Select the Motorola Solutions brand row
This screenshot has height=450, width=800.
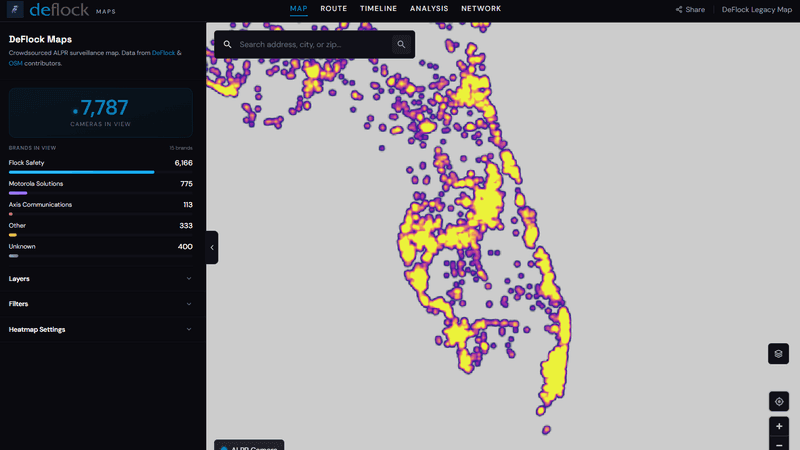tap(101, 187)
